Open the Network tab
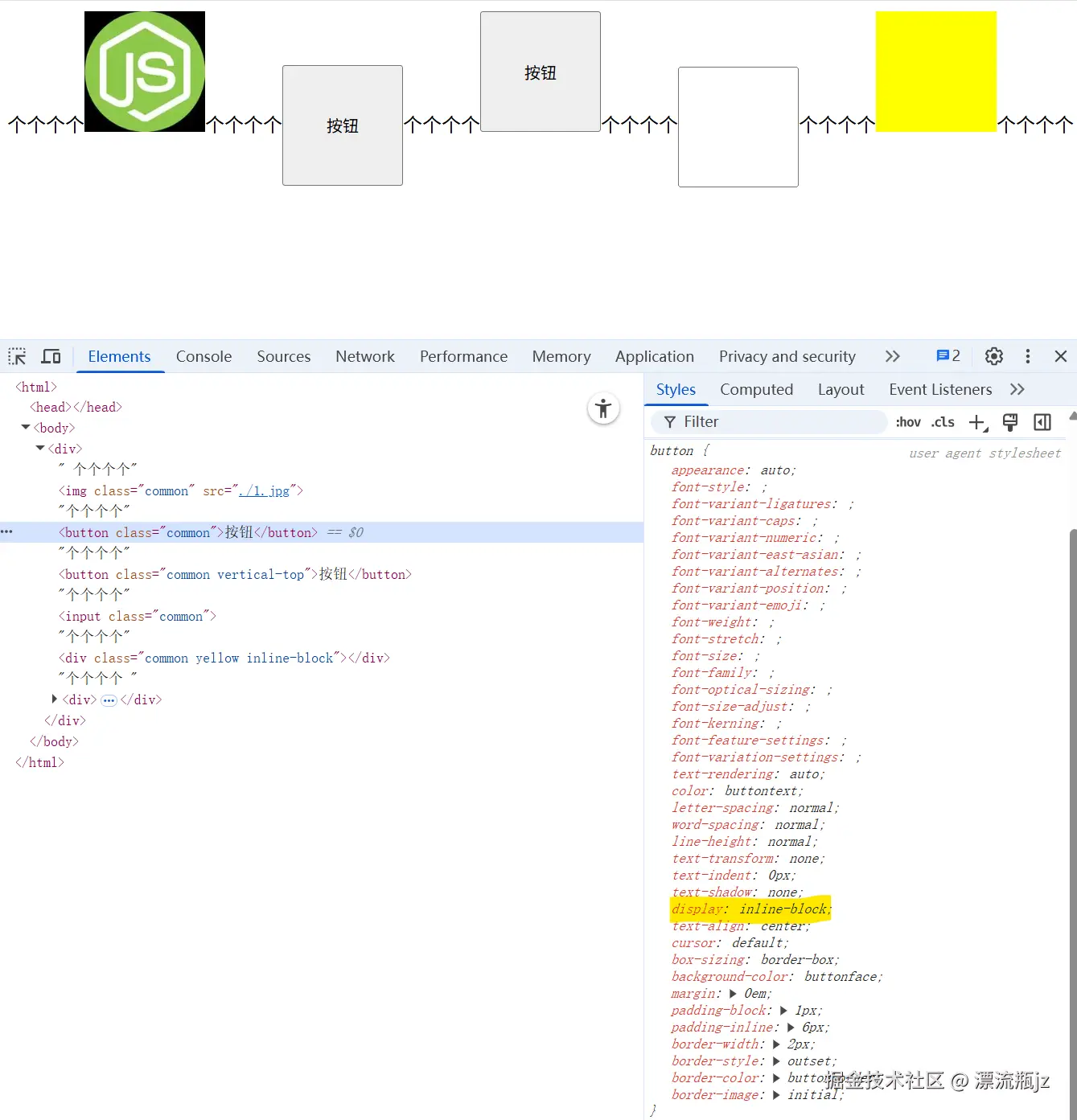Image resolution: width=1077 pixels, height=1120 pixels. pyautogui.click(x=365, y=356)
